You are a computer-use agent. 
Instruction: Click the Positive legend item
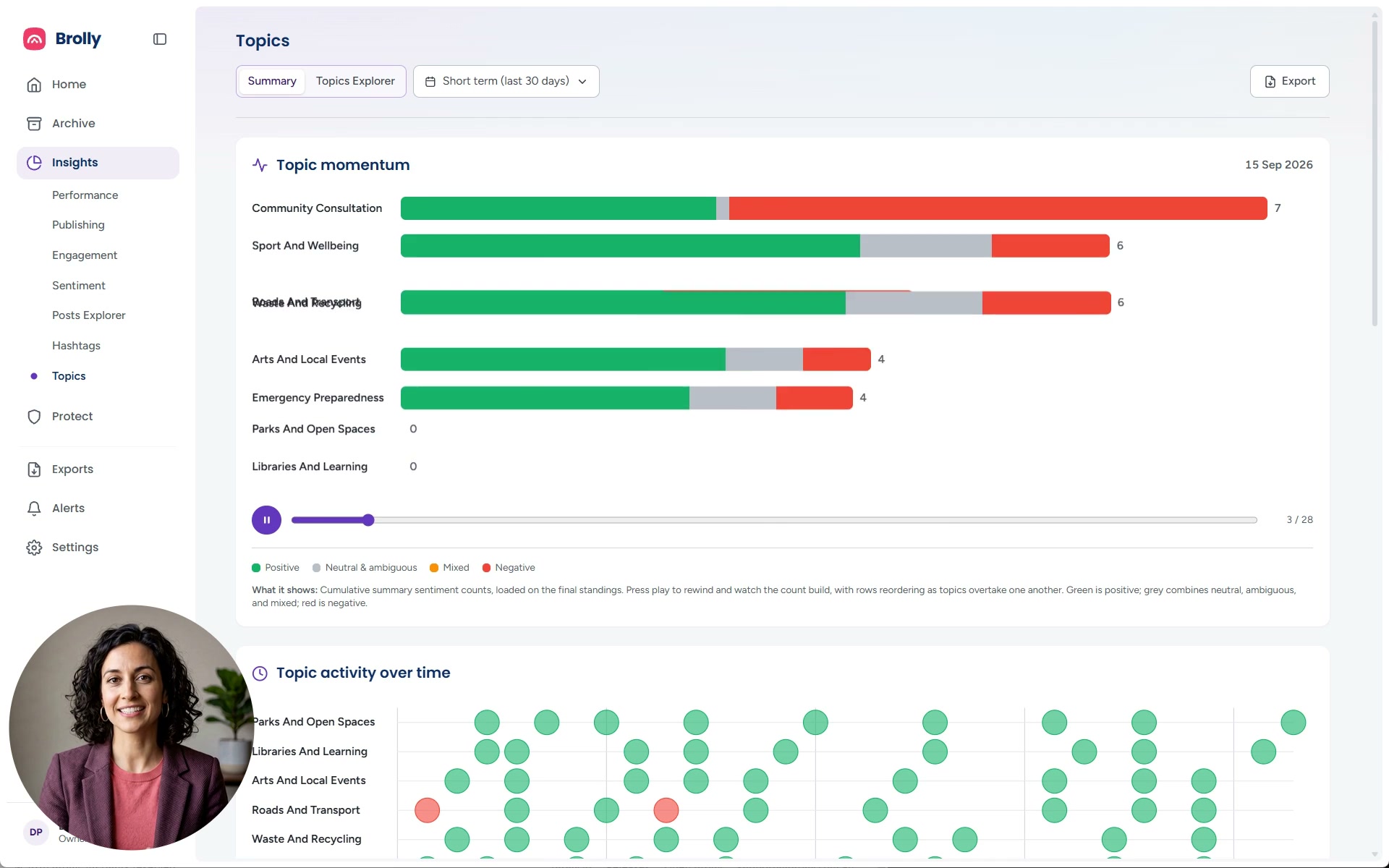(x=276, y=568)
